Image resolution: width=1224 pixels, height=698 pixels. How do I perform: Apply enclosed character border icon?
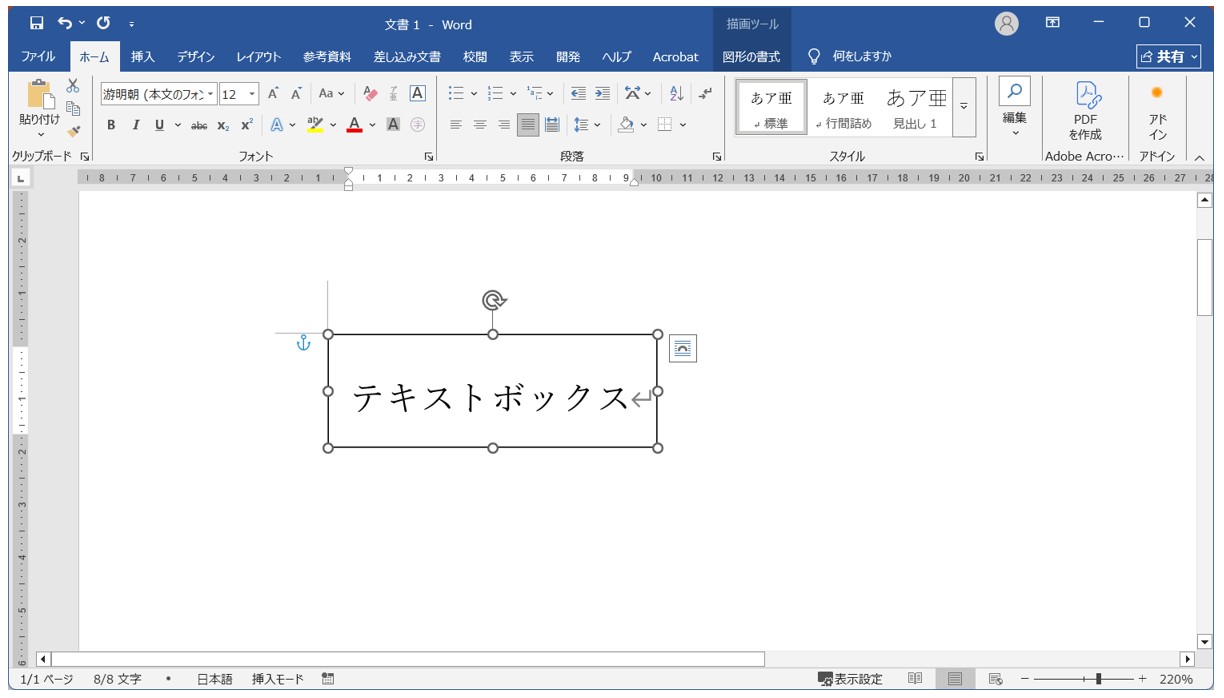pyautogui.click(x=418, y=94)
